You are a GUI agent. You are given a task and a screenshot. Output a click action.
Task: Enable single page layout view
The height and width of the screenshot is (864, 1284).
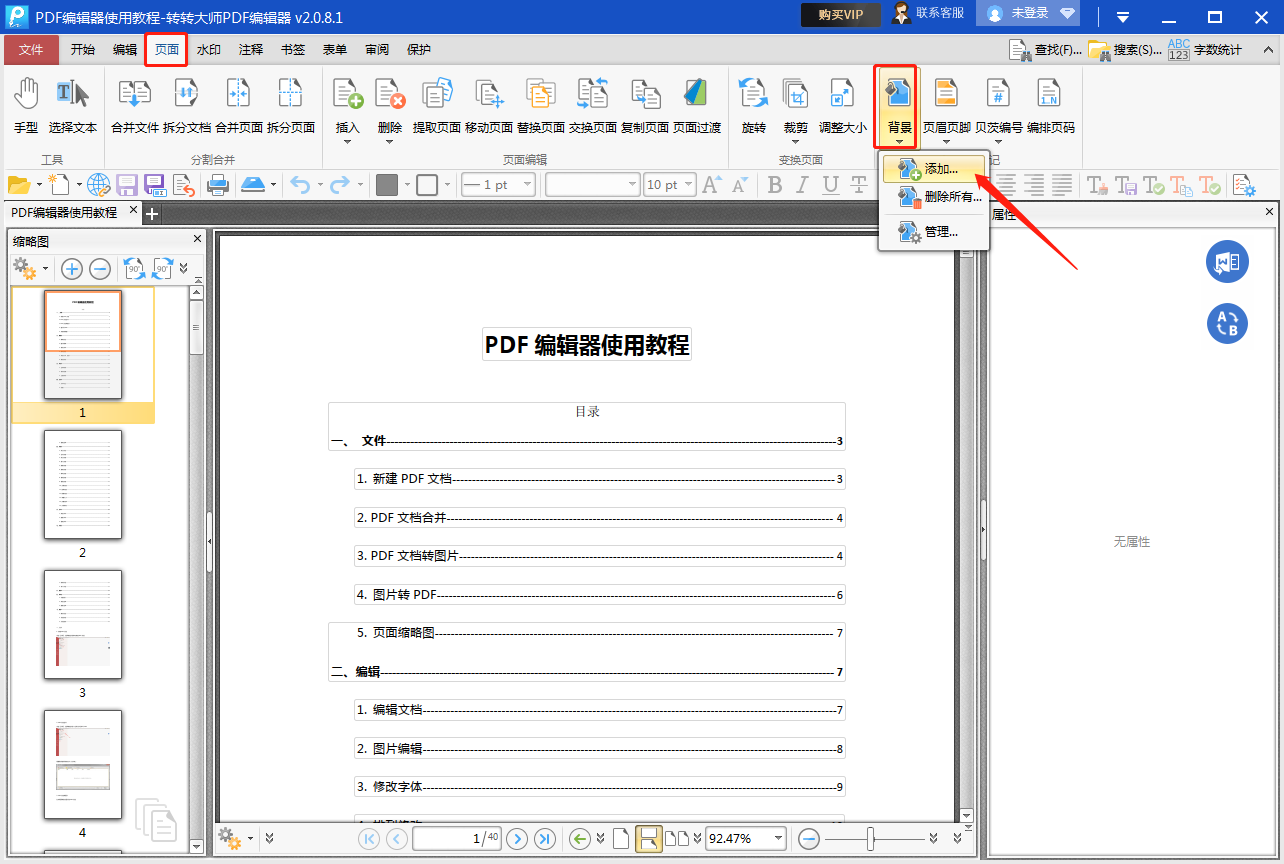(621, 838)
